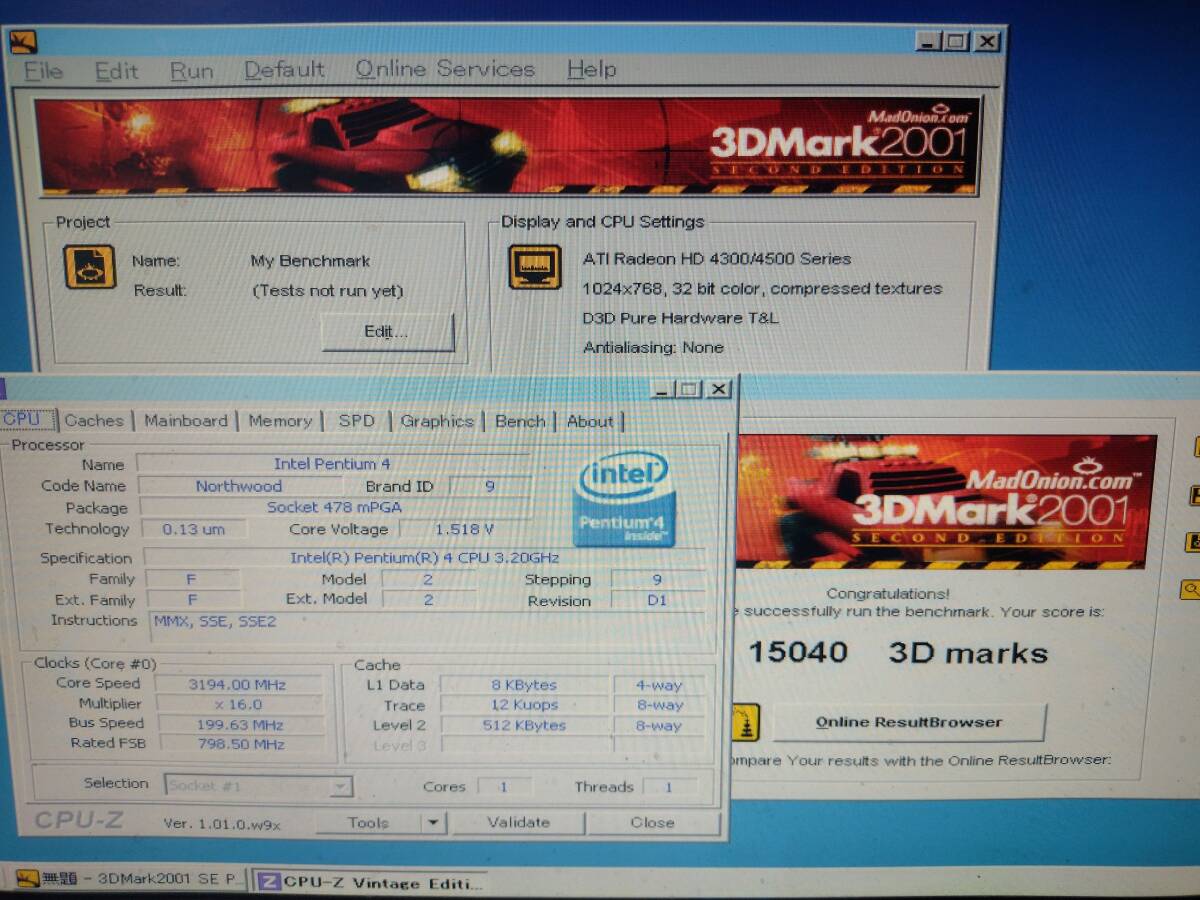Click the Tools button in CPU-Z

coord(368,823)
